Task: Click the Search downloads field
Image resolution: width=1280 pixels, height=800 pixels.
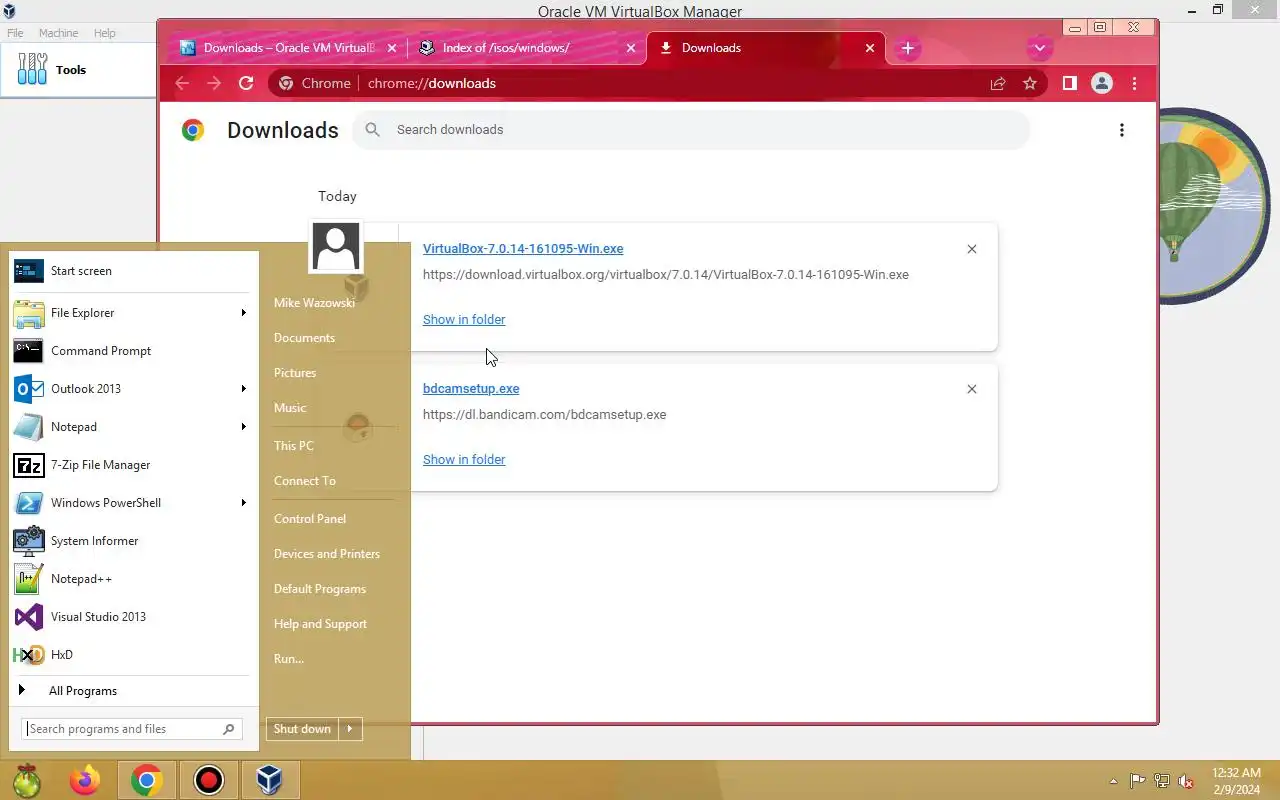Action: point(690,130)
